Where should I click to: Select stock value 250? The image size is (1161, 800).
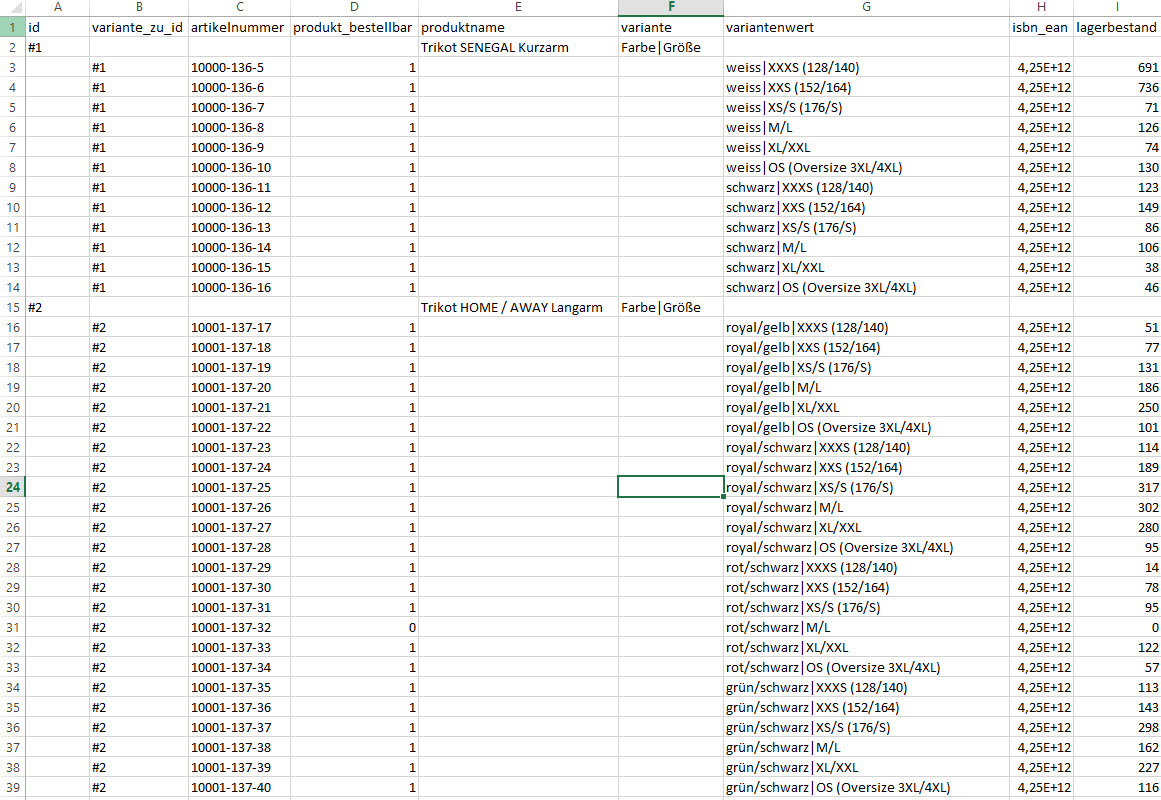pos(1117,407)
